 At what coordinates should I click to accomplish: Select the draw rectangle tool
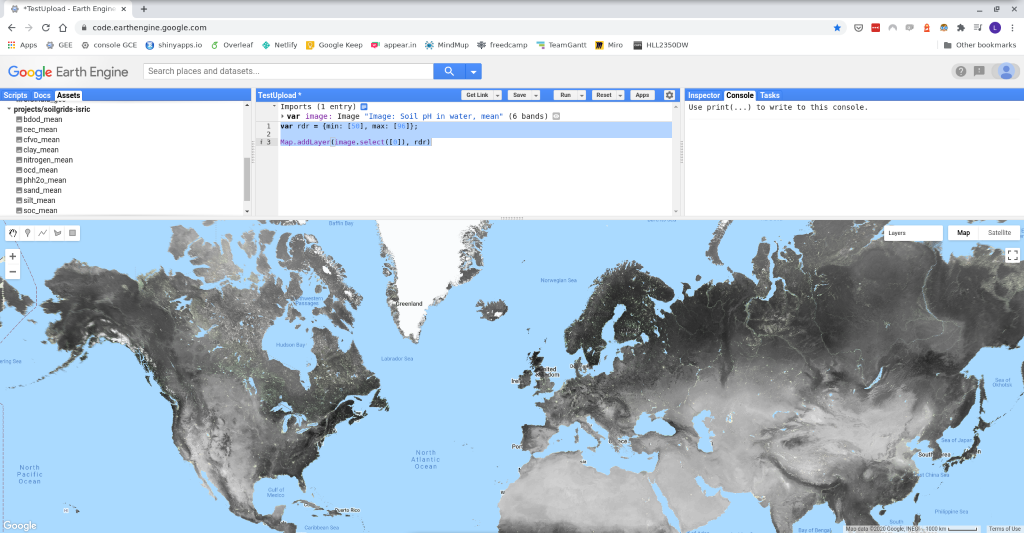click(72, 233)
